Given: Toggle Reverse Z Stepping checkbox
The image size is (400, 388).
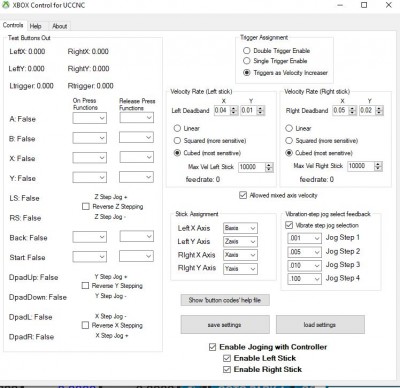Looking at the screenshot, I should tap(86, 207).
